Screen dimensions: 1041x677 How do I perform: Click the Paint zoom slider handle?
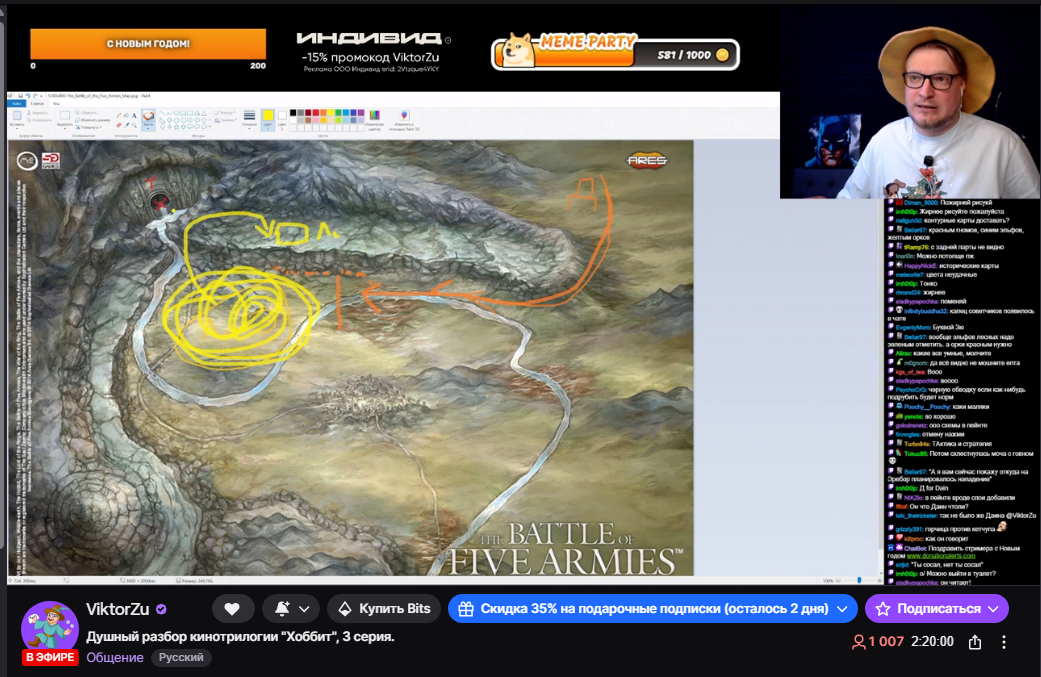coord(859,580)
